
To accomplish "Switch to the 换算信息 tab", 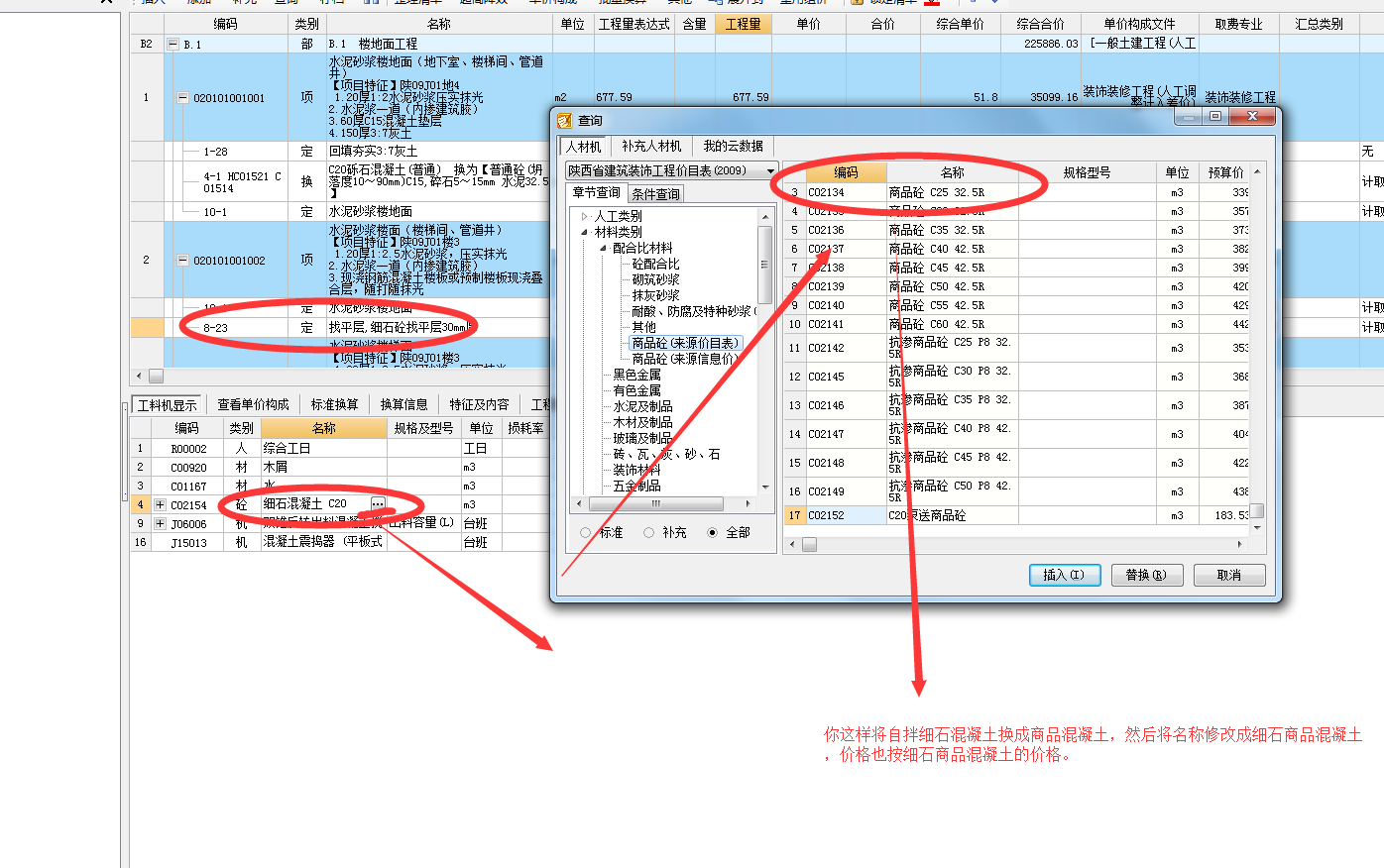I will (404, 404).
